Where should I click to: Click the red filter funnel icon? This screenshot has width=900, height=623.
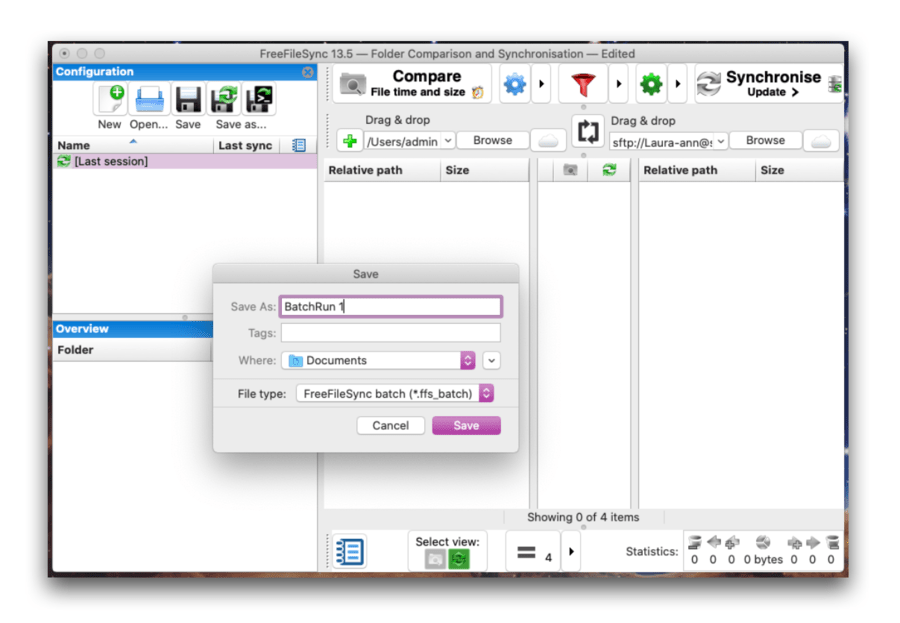pos(583,84)
